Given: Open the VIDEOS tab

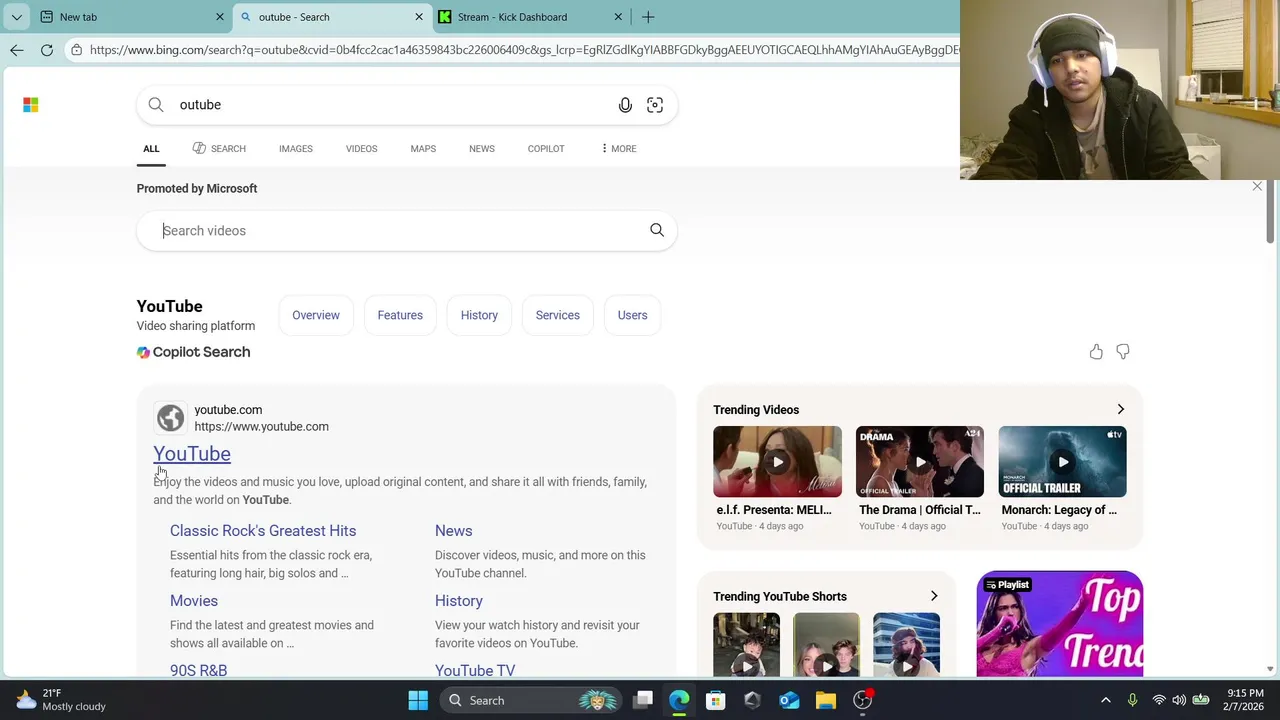Looking at the screenshot, I should click(x=361, y=149).
